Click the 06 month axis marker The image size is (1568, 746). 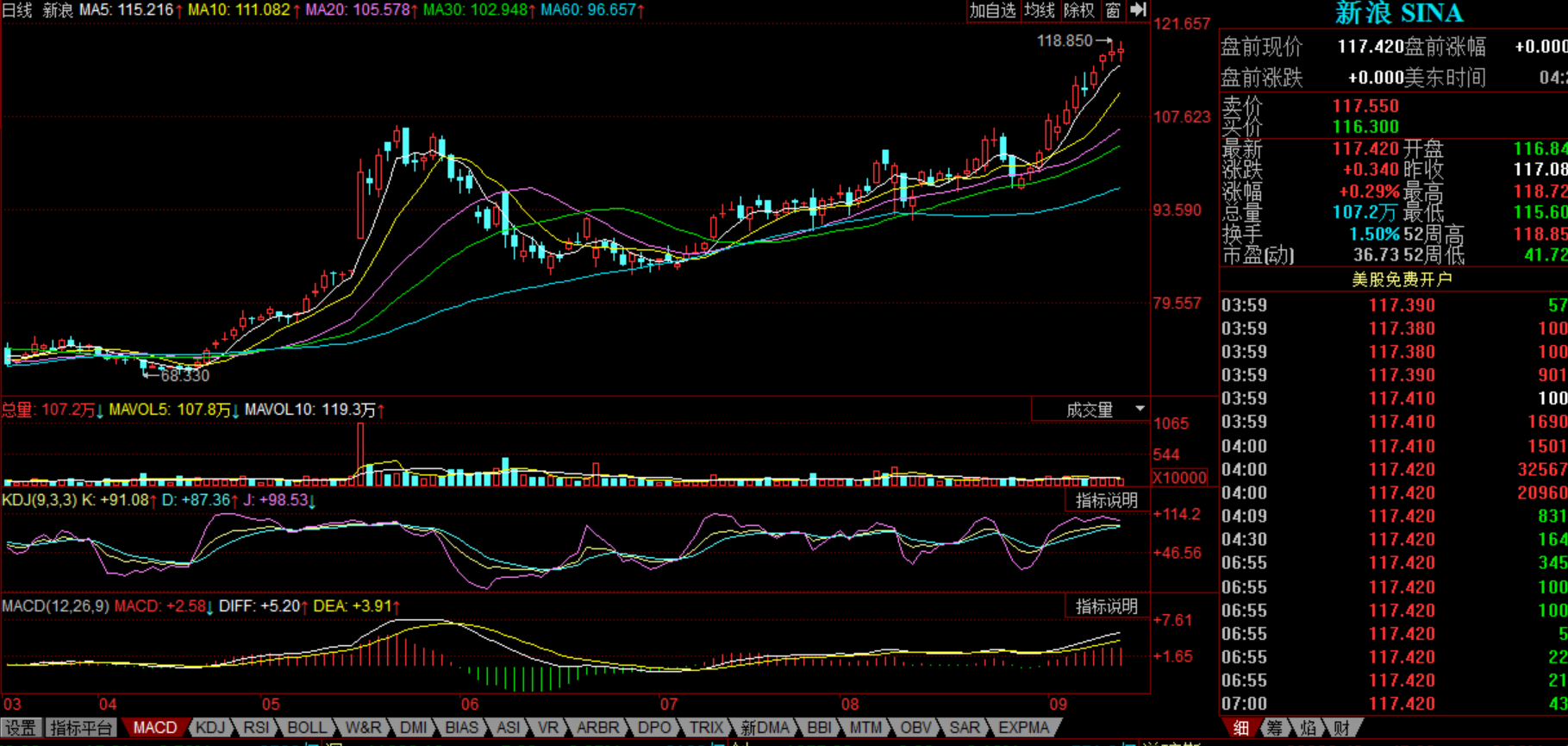(470, 705)
